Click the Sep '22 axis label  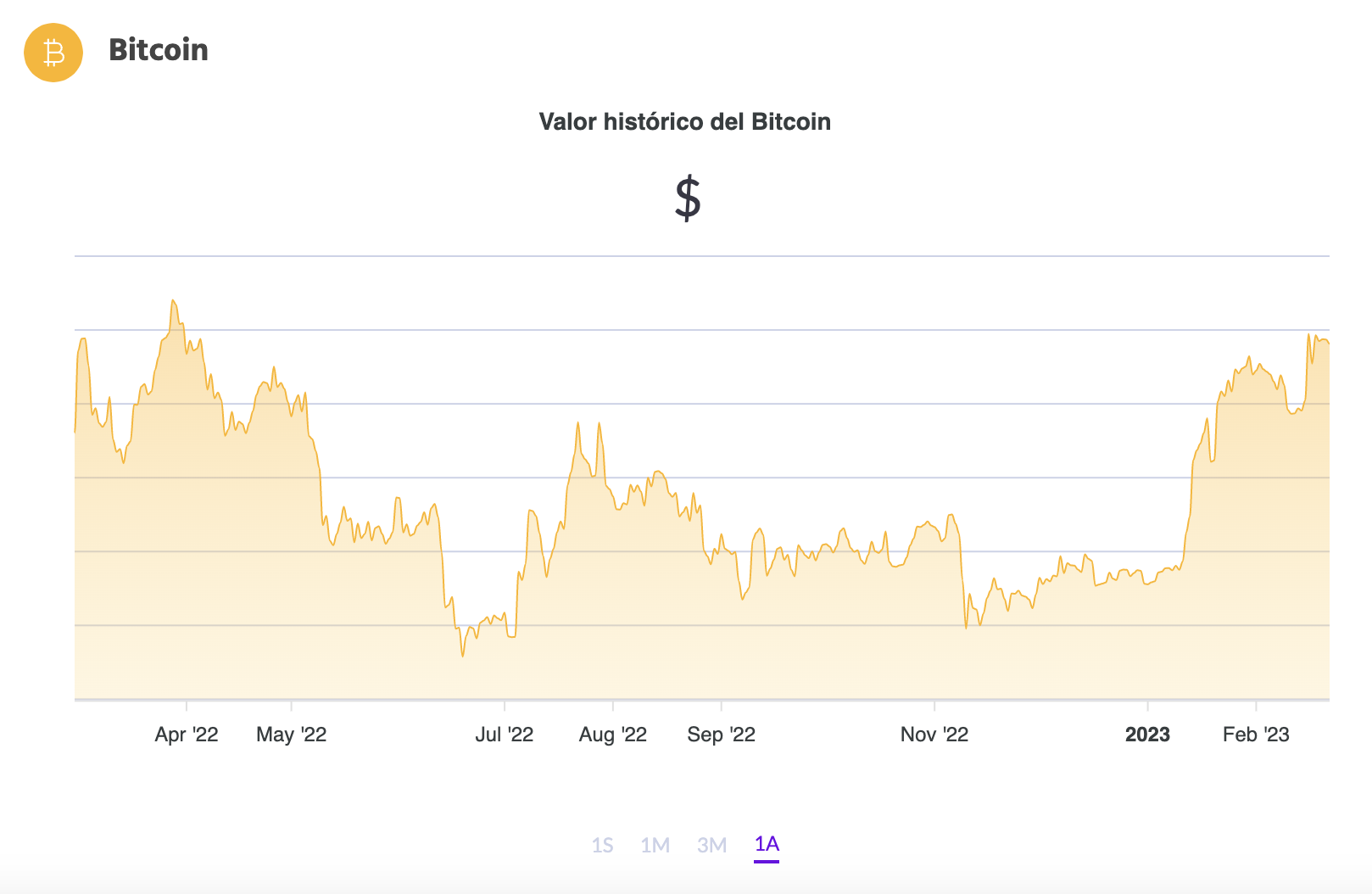point(721,735)
